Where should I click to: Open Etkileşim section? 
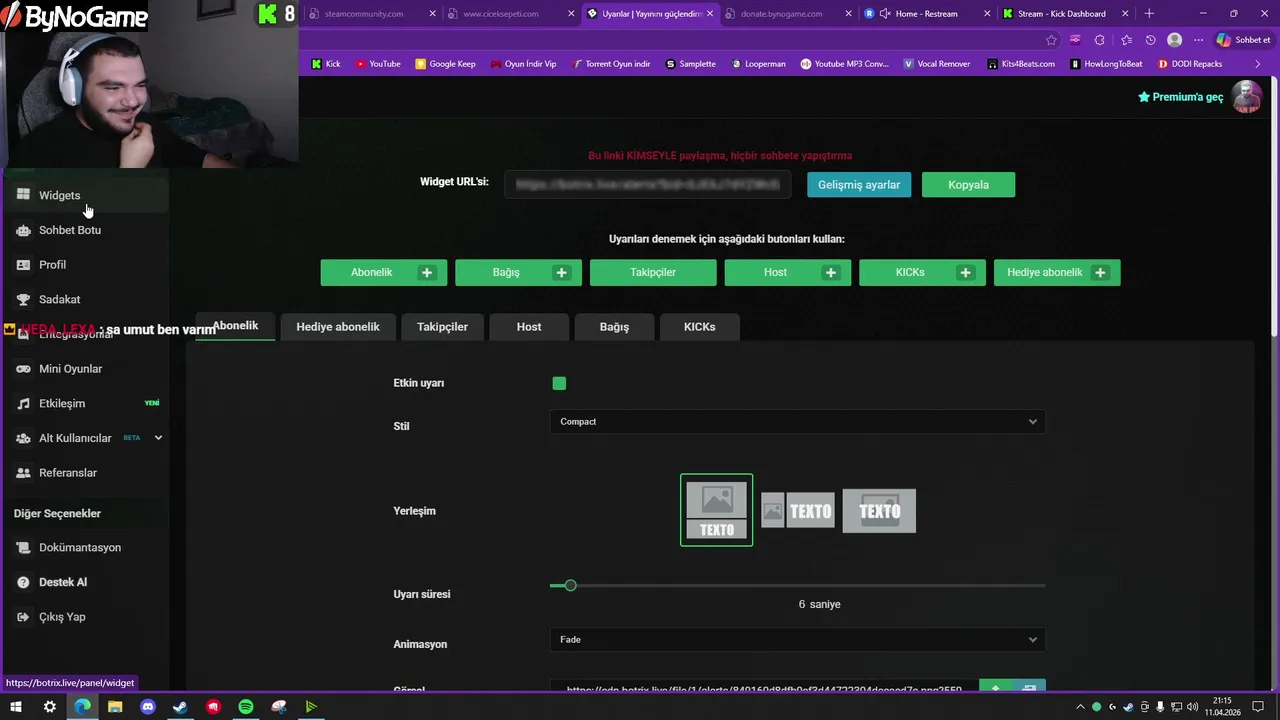point(84,403)
